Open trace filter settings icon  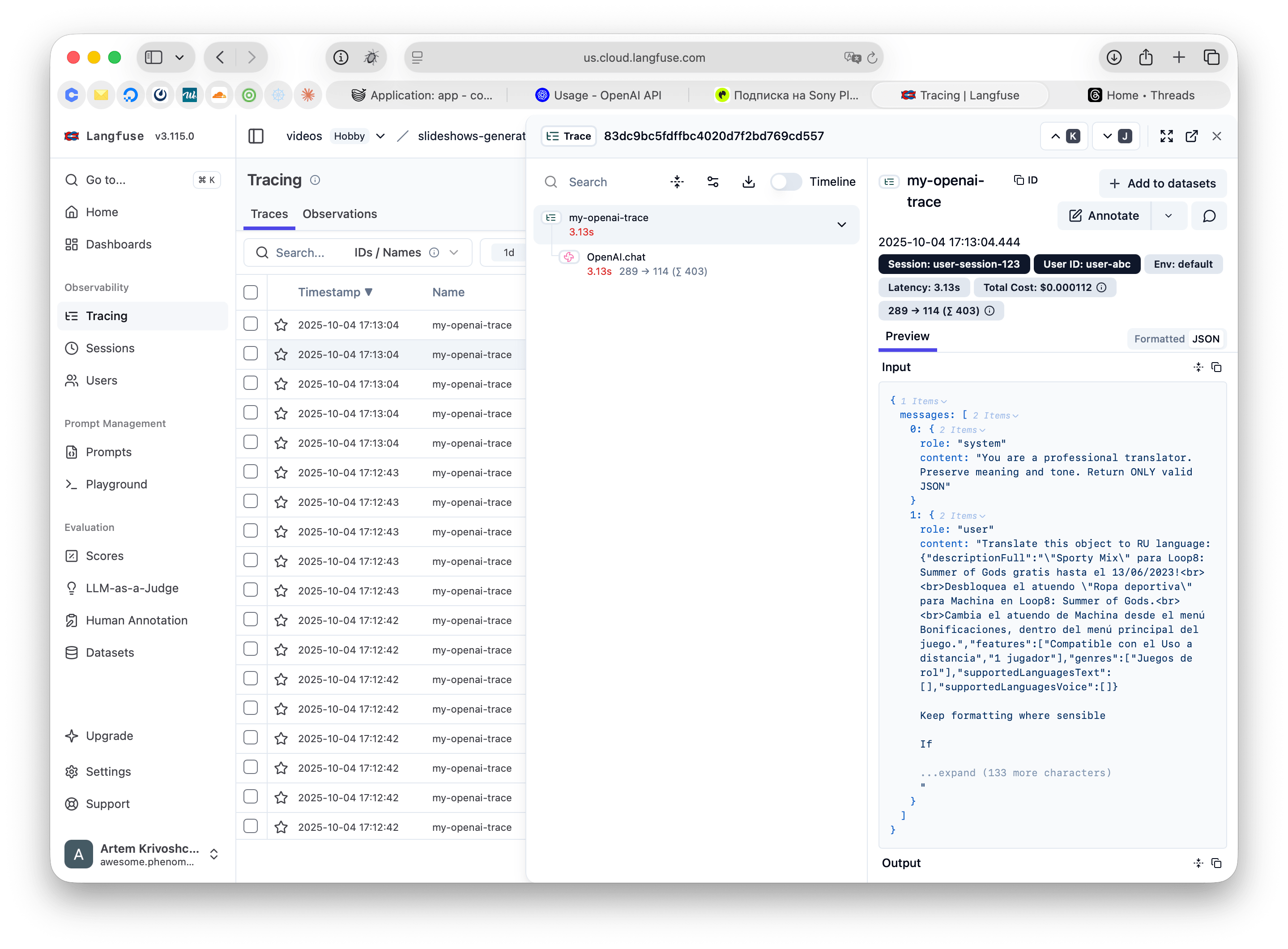(712, 182)
